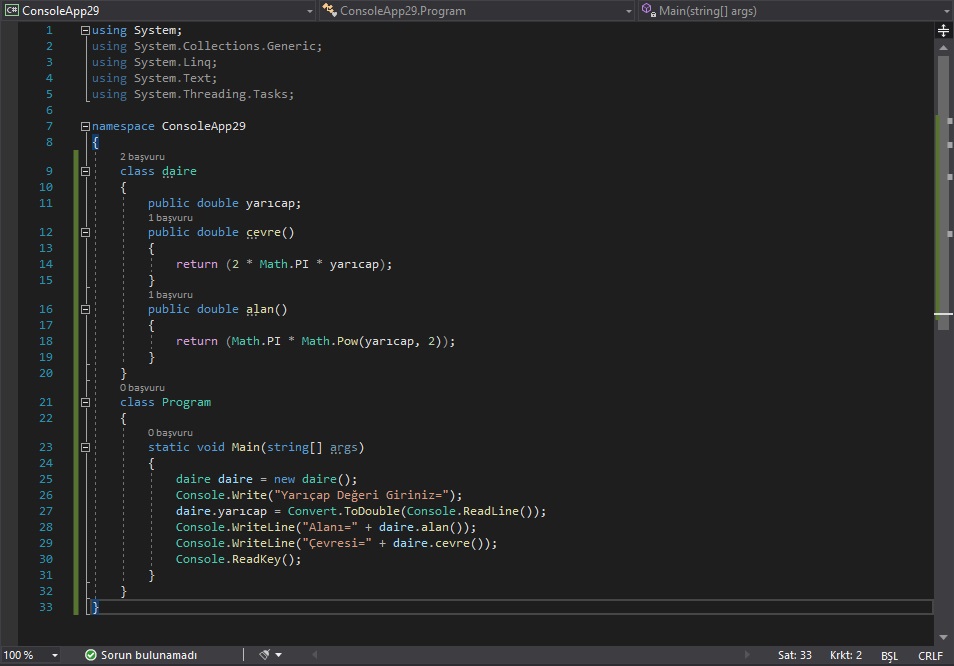The width and height of the screenshot is (954, 666).
Task: Click the BŞL indicator in status bar
Action: coord(890,656)
